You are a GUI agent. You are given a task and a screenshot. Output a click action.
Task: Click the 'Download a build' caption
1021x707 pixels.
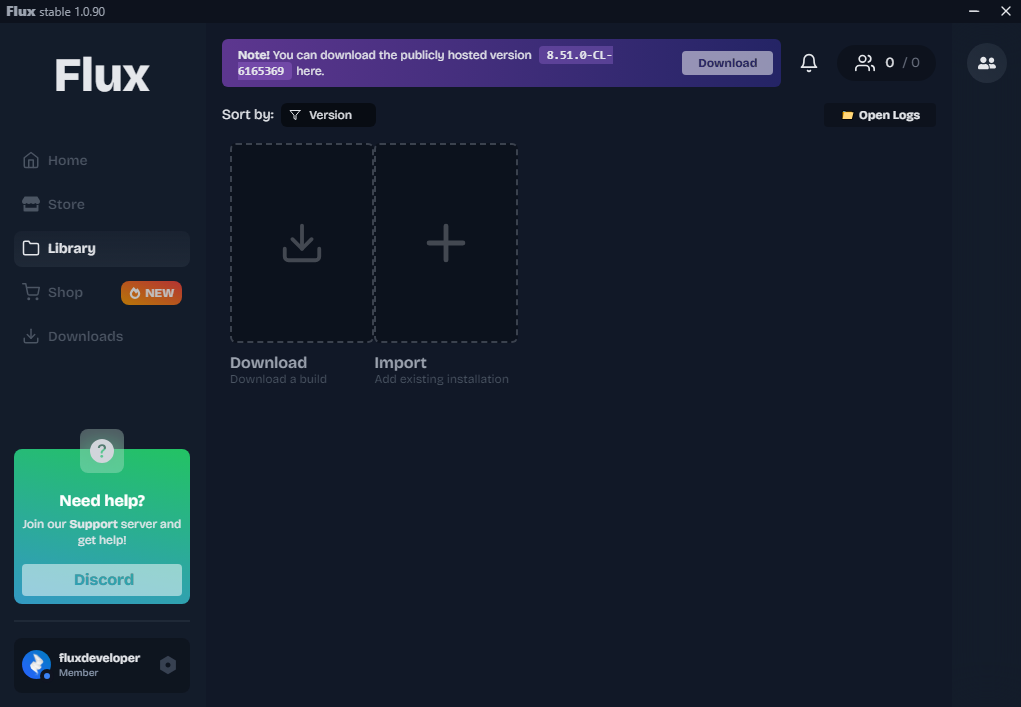pyautogui.click(x=278, y=379)
